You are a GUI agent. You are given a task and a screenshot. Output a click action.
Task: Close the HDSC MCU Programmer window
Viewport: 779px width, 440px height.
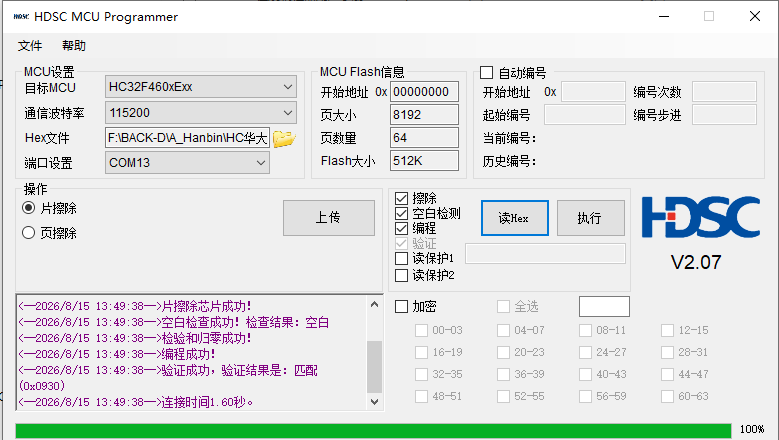point(755,16)
